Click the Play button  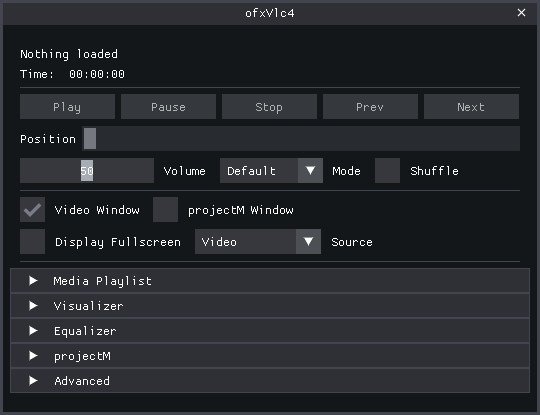pos(68,107)
